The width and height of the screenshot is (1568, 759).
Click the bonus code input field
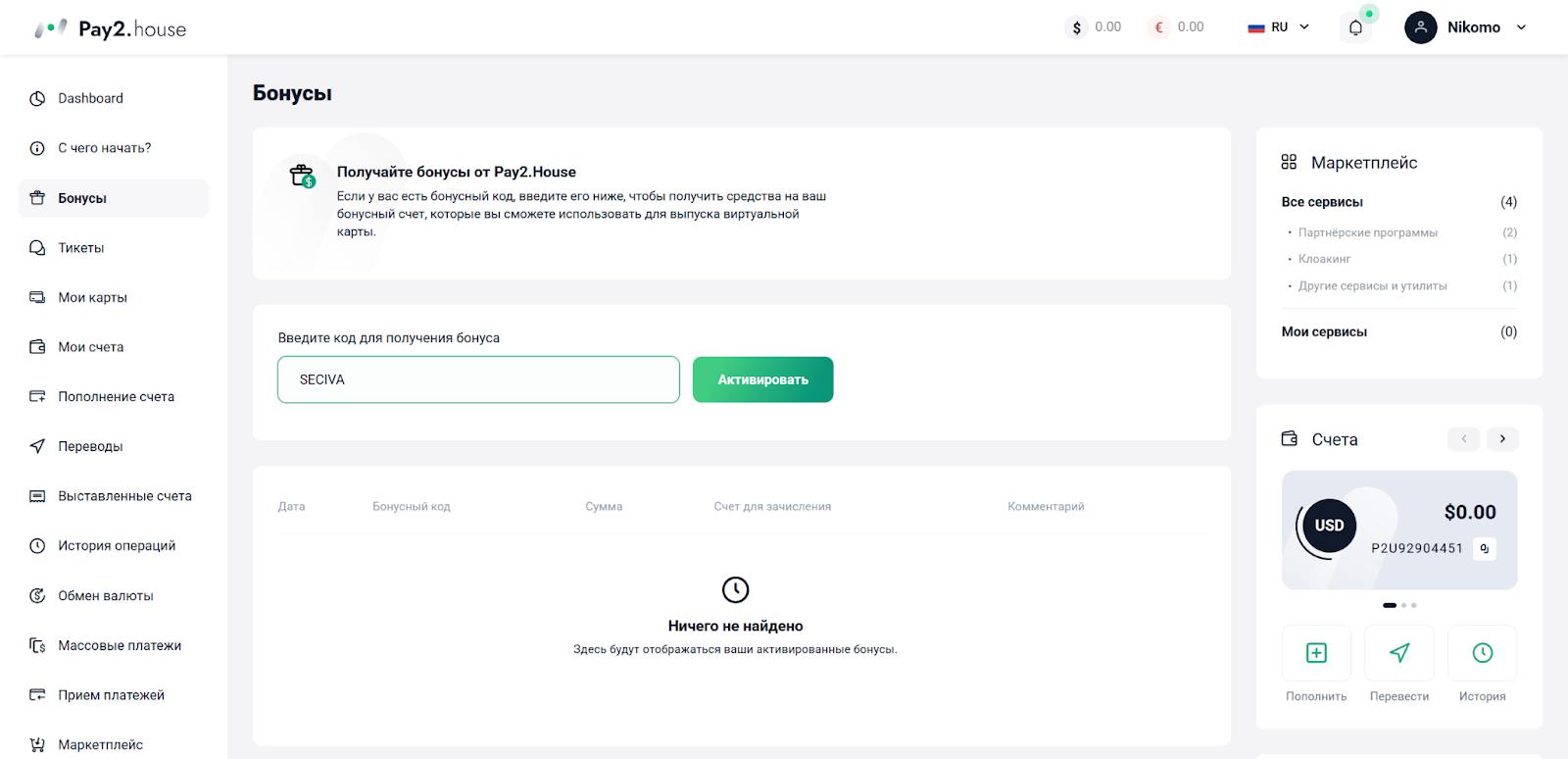pos(478,379)
